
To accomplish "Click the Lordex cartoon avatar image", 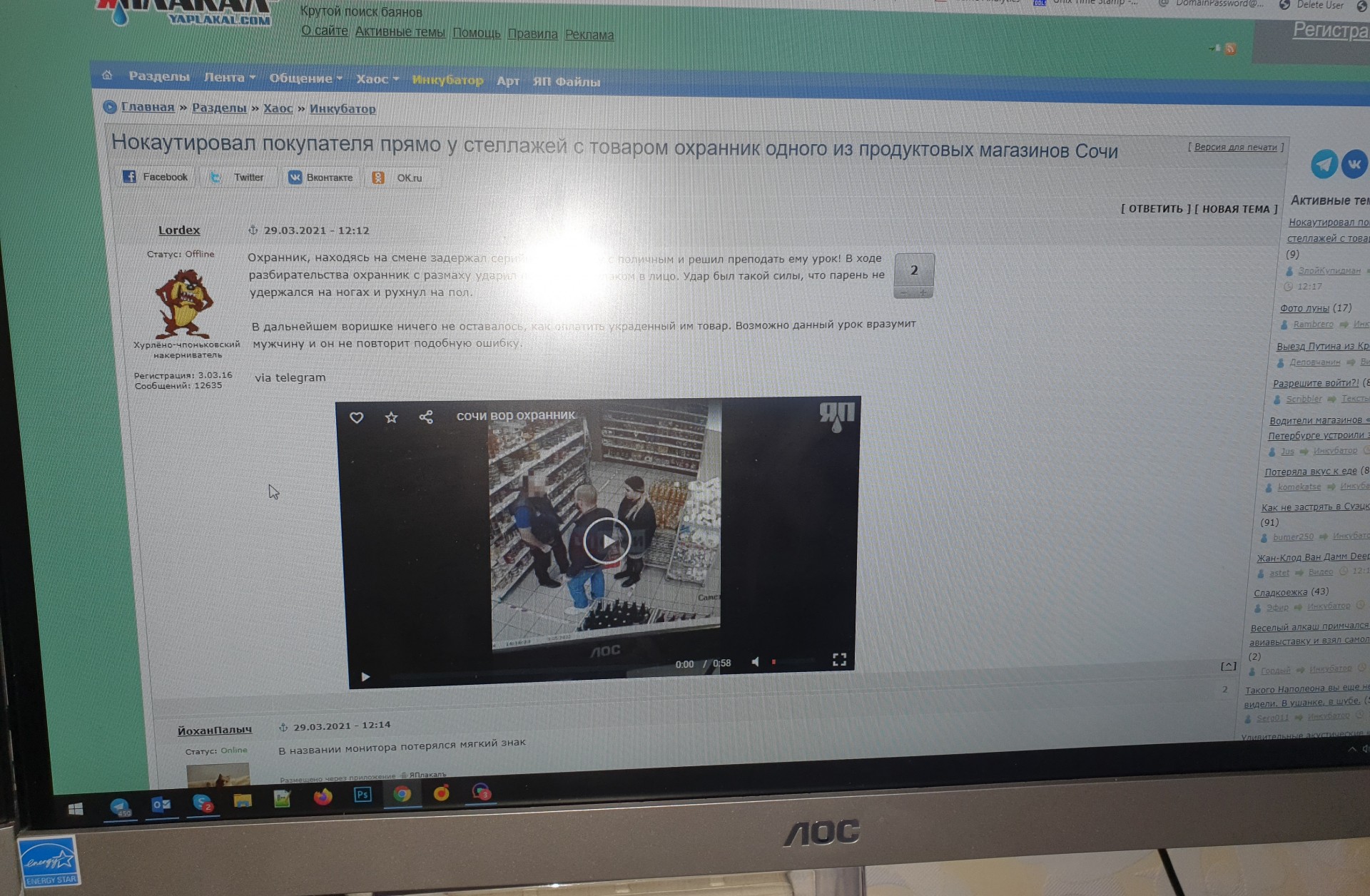I will 184,302.
